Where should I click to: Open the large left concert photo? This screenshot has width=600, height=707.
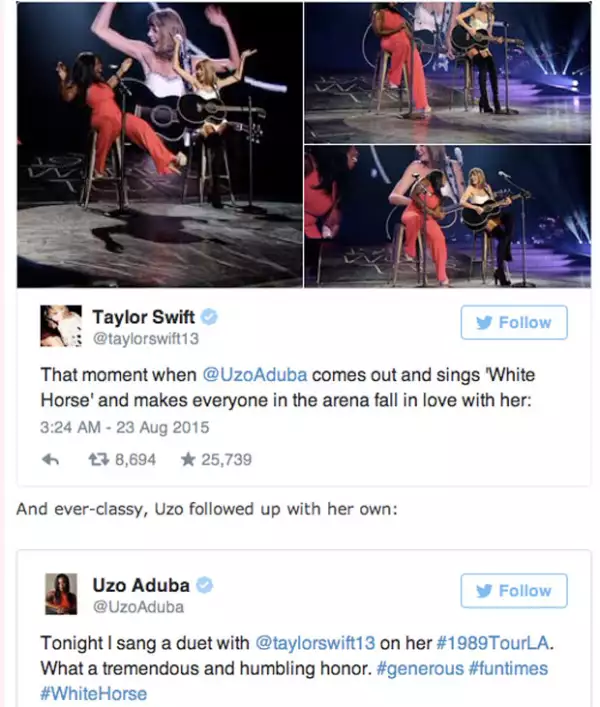tap(160, 144)
